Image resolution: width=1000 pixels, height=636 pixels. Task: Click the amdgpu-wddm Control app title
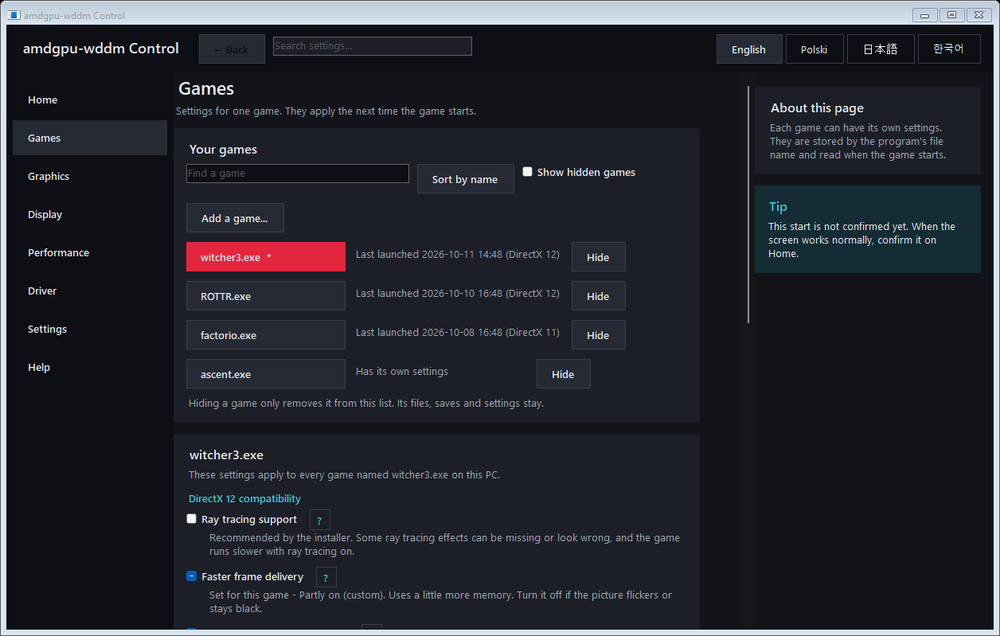coord(101,48)
